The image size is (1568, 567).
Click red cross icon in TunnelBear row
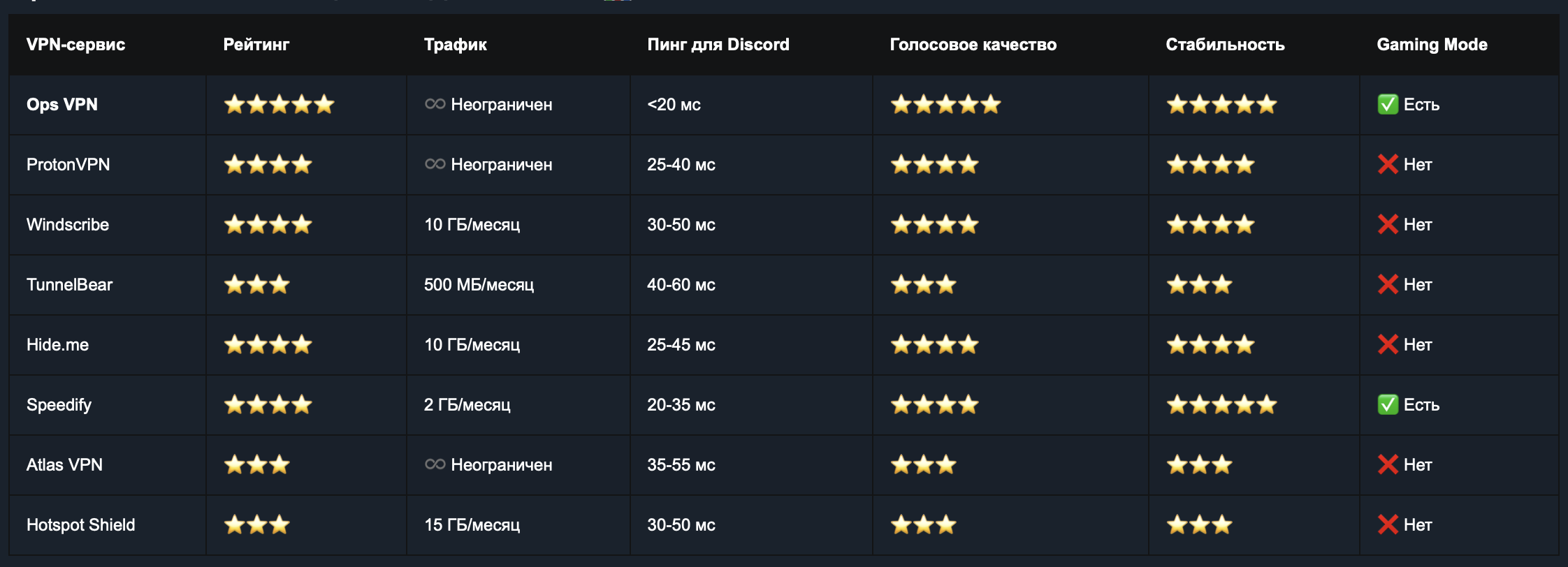pos(1387,285)
